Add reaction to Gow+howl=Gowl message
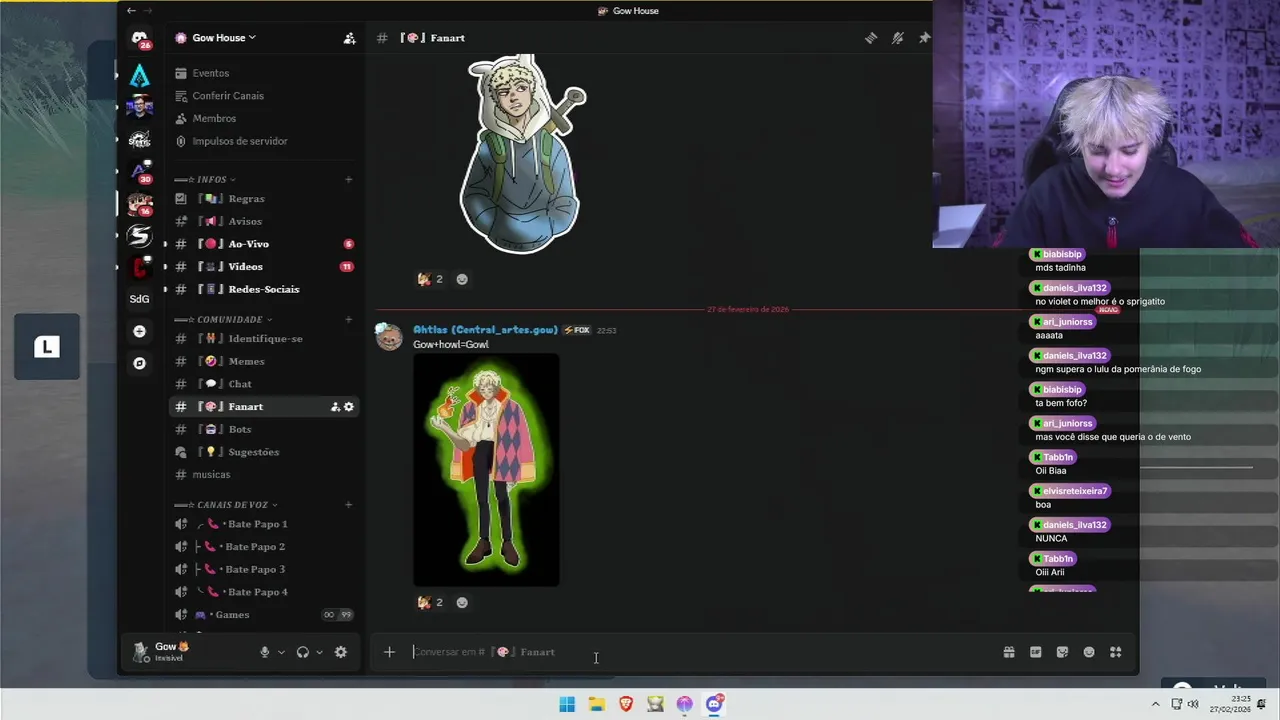 coord(462,602)
